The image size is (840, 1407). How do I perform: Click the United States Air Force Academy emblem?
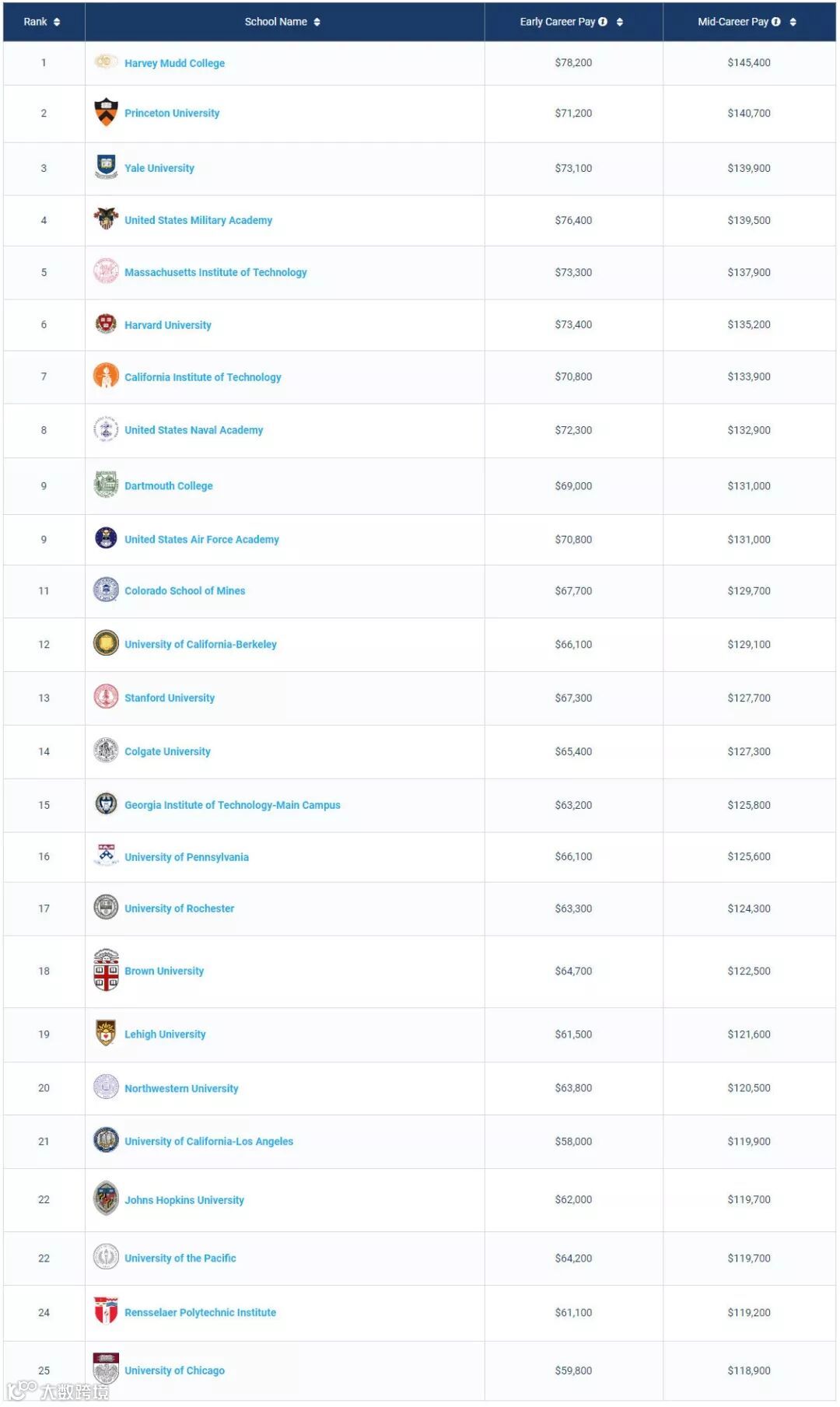pos(106,537)
